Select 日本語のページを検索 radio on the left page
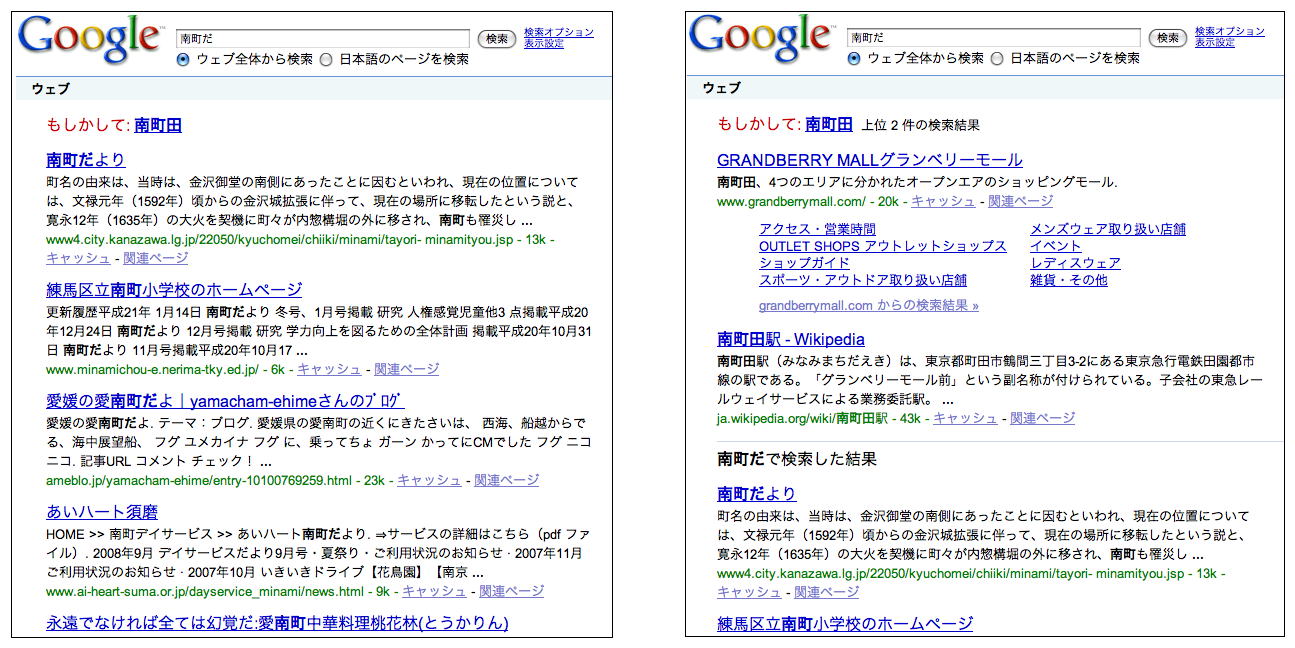Viewport: 1295px width, 648px height. coord(326,59)
